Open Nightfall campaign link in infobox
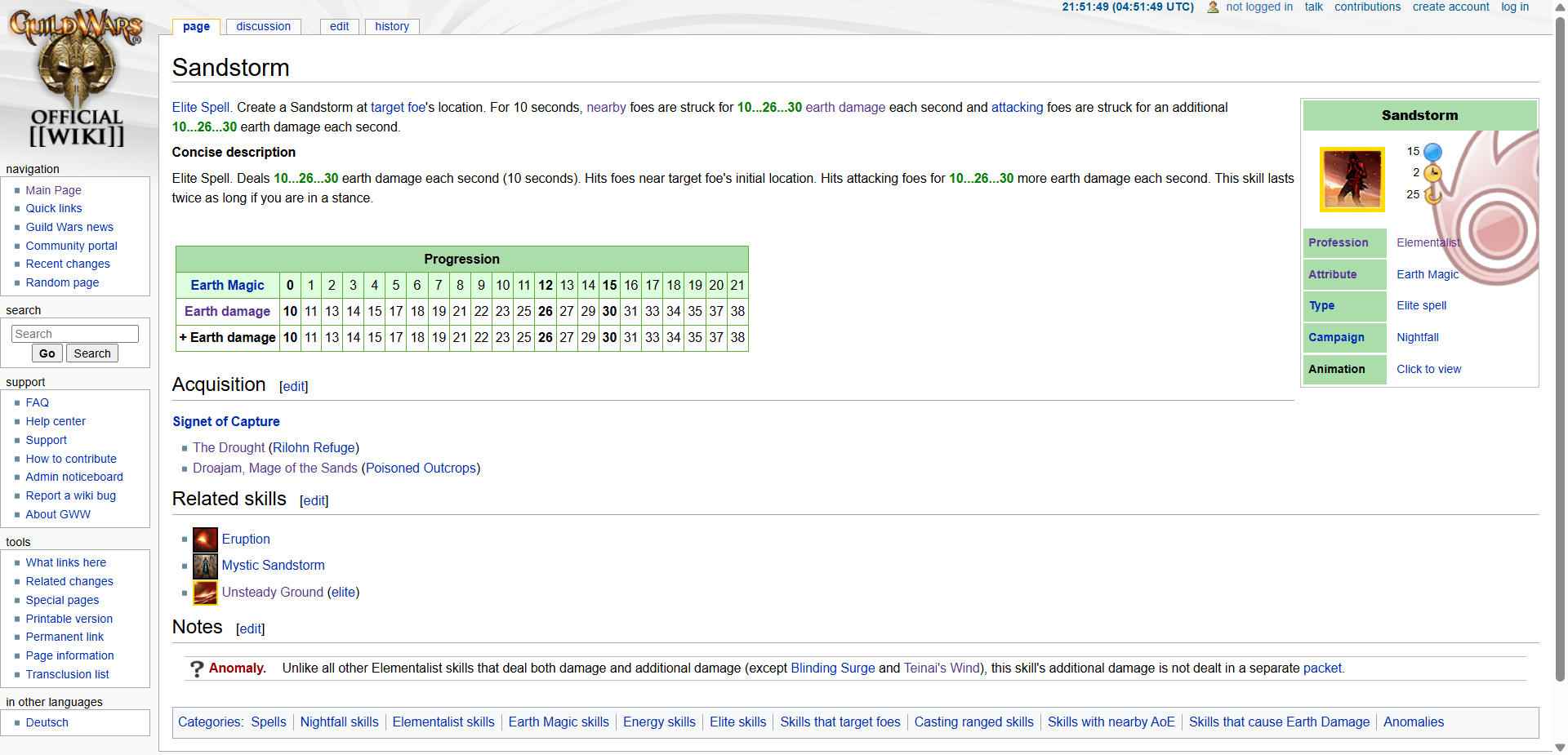Screen dimensions: 1568x755 [1418, 337]
